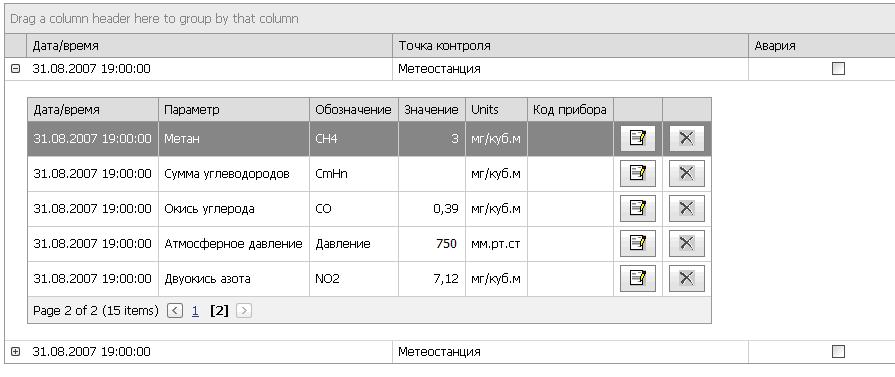Collapse the expanded 31.08.2007 master row
This screenshot has width=895, height=377.
pos(15,69)
